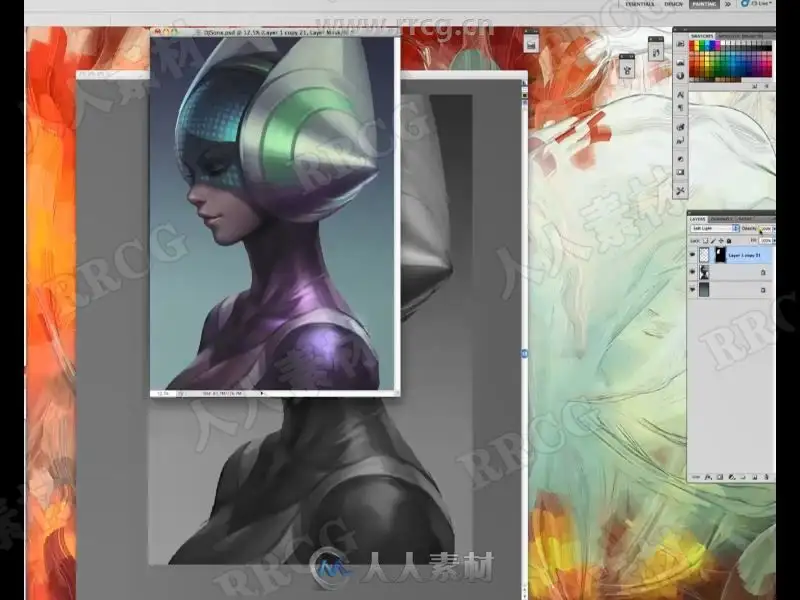Create a new layer

755,477
